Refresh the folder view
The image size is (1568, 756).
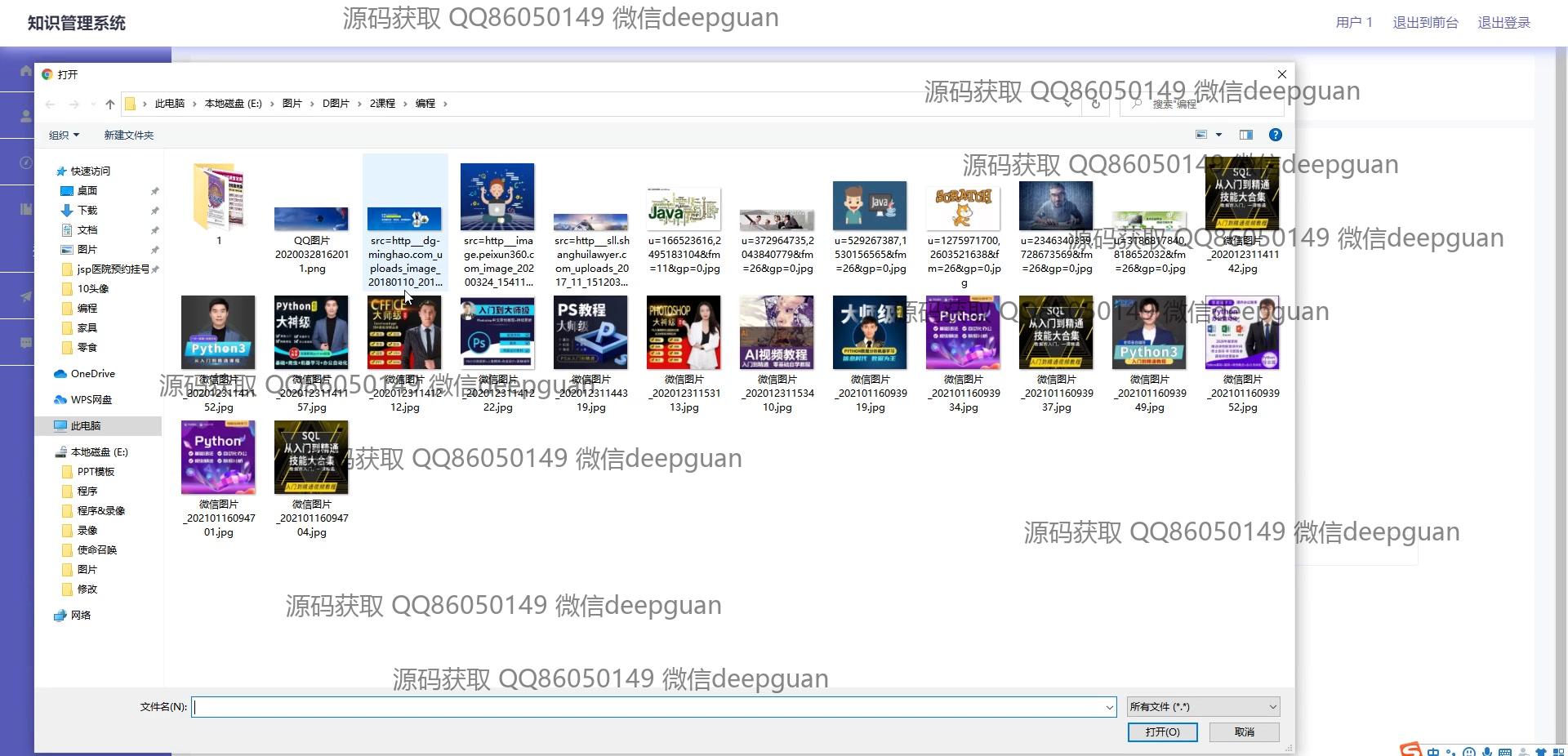[x=1096, y=104]
